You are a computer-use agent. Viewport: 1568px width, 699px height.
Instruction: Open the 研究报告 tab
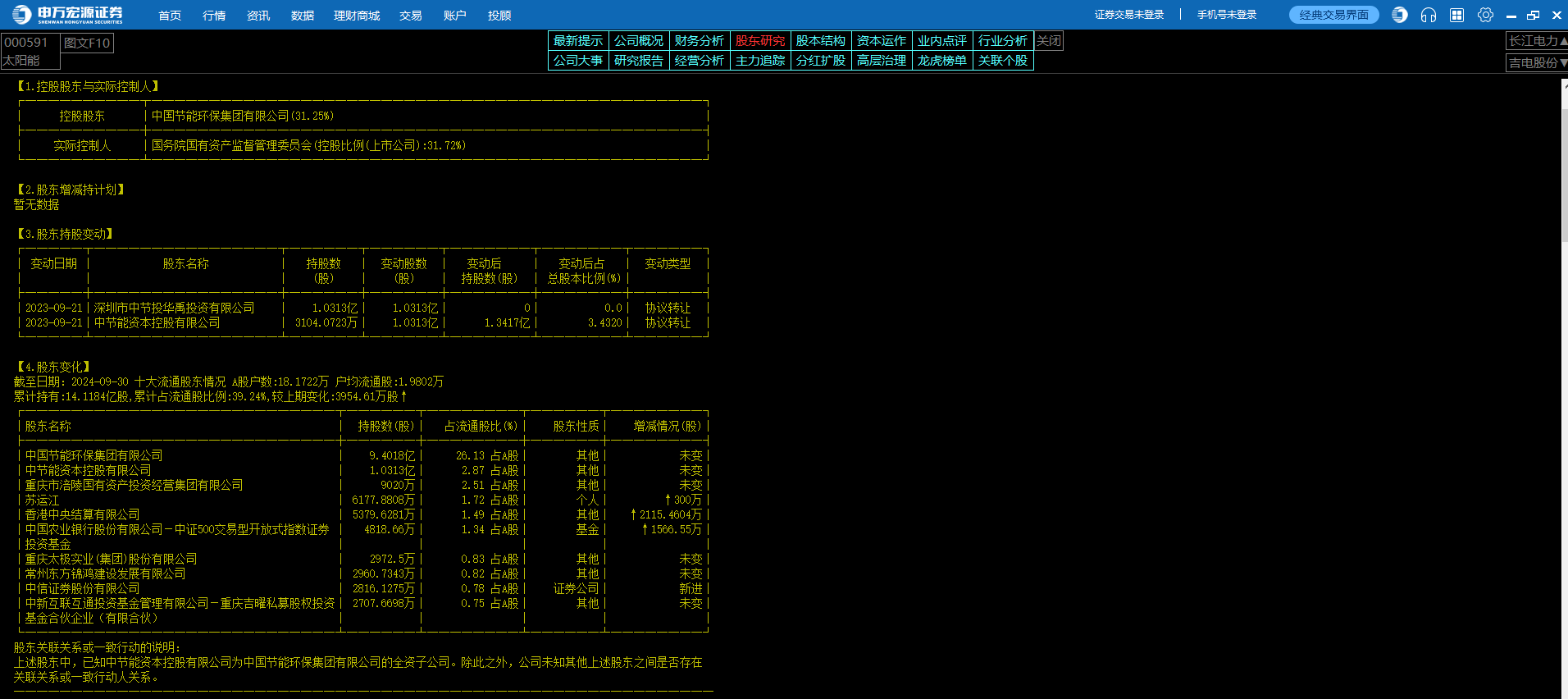(x=639, y=60)
